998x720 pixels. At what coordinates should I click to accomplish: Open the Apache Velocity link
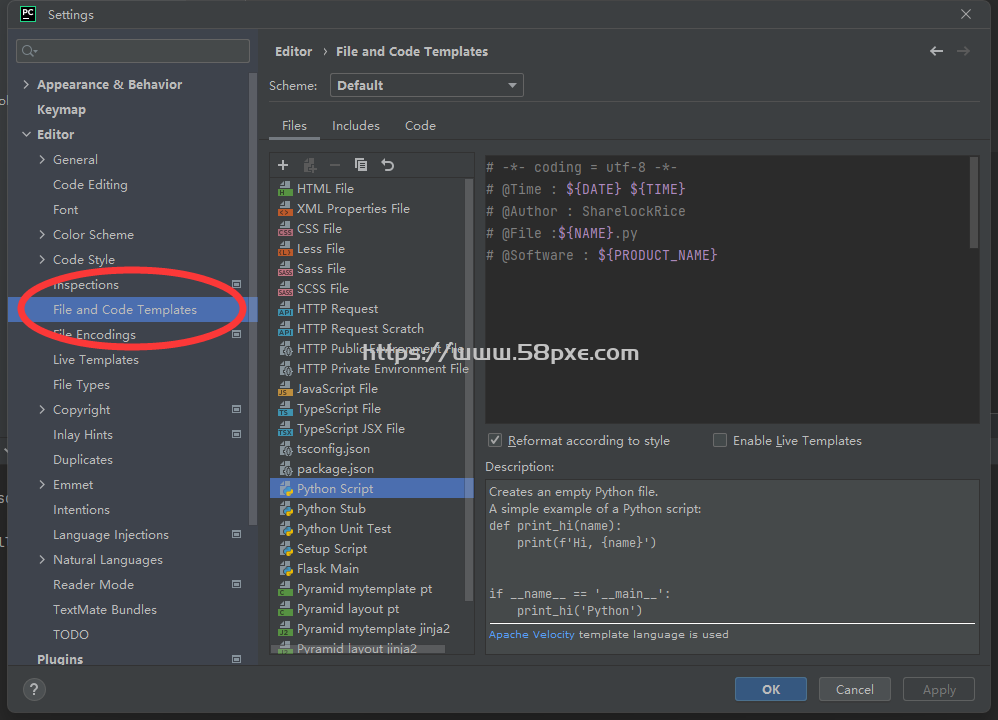click(531, 635)
